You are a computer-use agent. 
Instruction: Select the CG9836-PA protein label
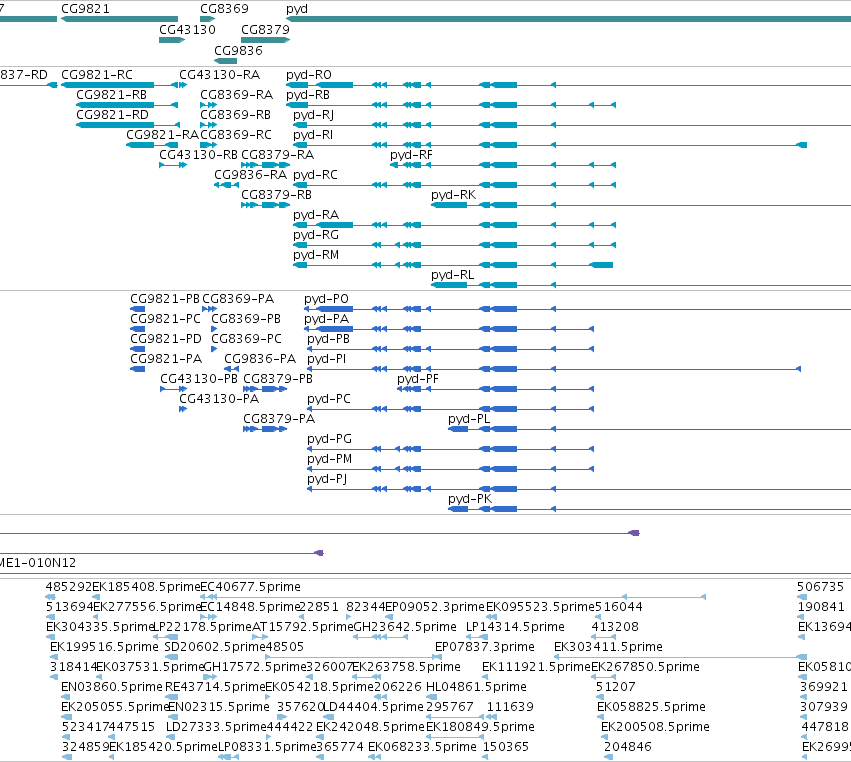260,359
